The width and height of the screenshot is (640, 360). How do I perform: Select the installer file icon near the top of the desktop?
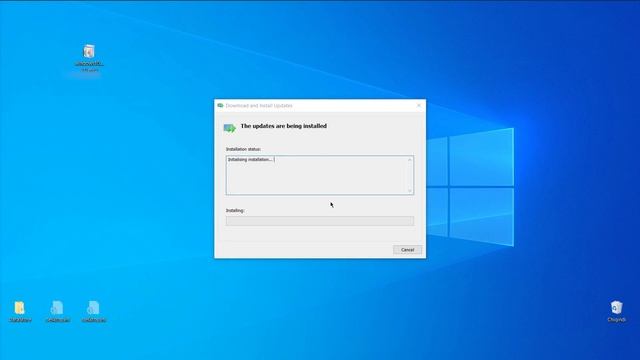tap(89, 58)
